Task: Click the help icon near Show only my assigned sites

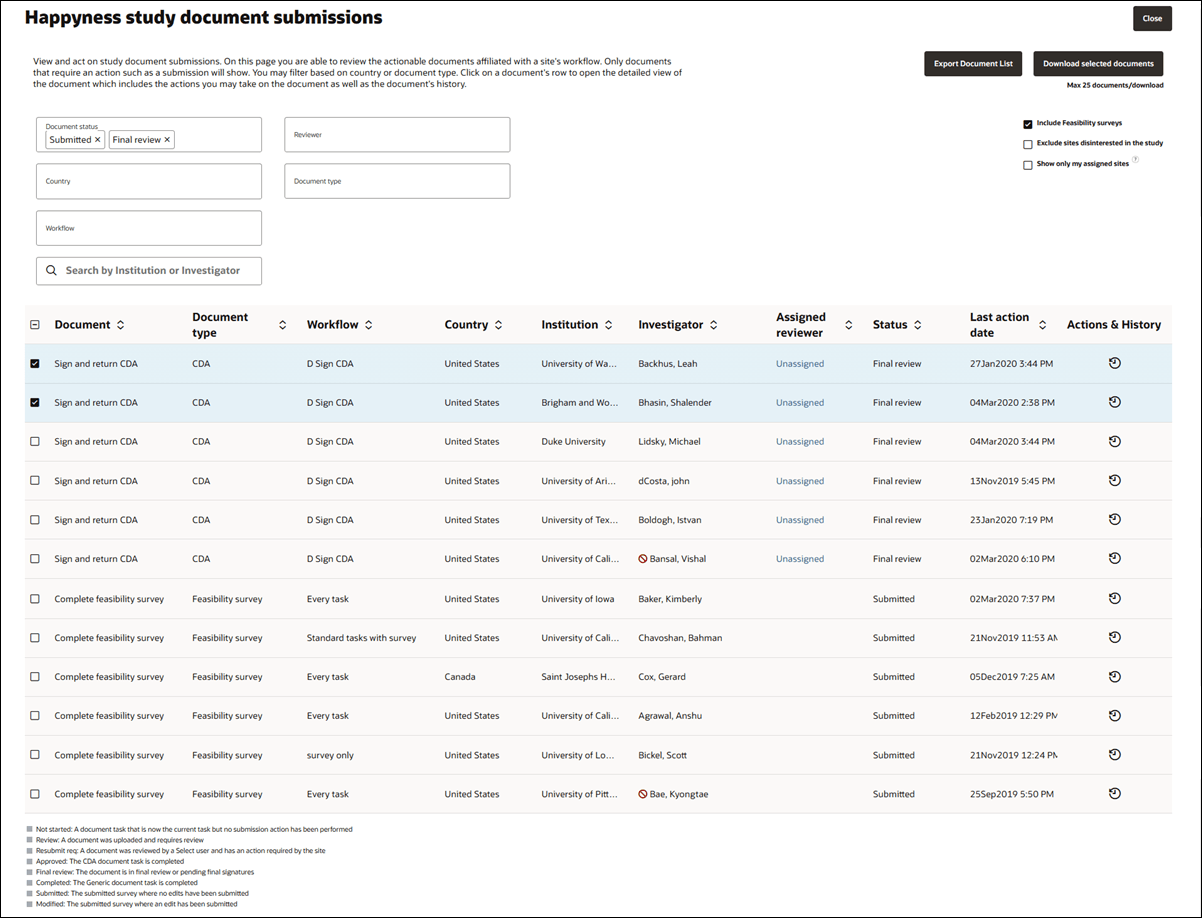Action: click(x=1133, y=161)
